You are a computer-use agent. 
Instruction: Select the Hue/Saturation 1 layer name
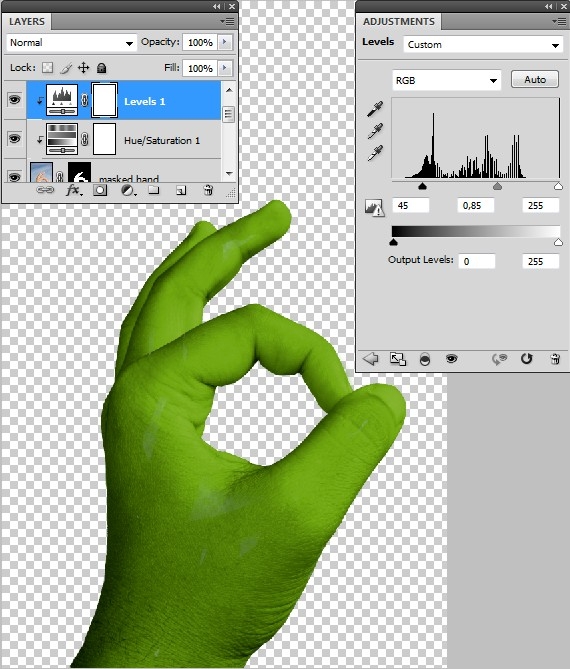coord(162,140)
